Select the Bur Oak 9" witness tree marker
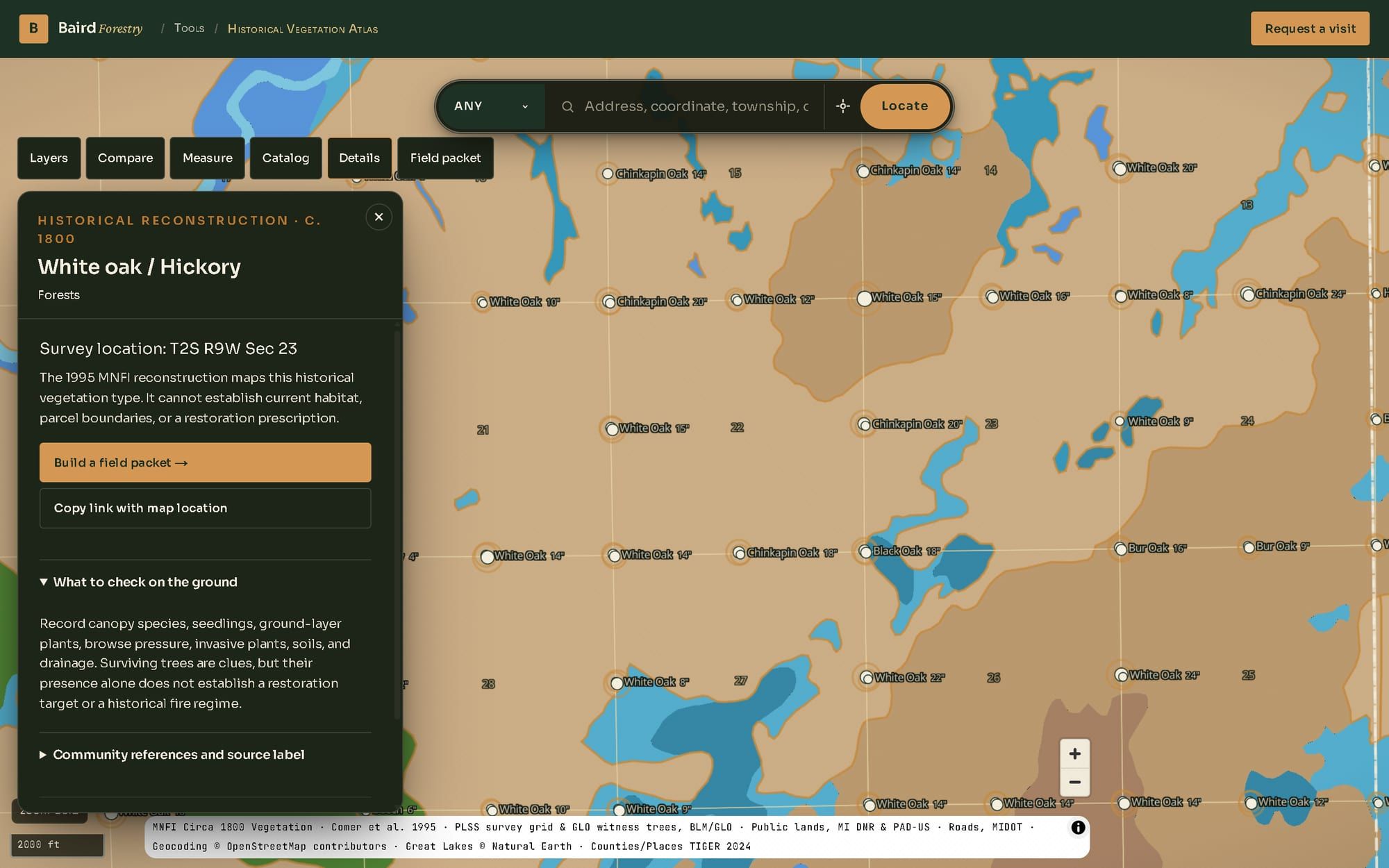Viewport: 1389px width, 868px height. (x=1249, y=547)
